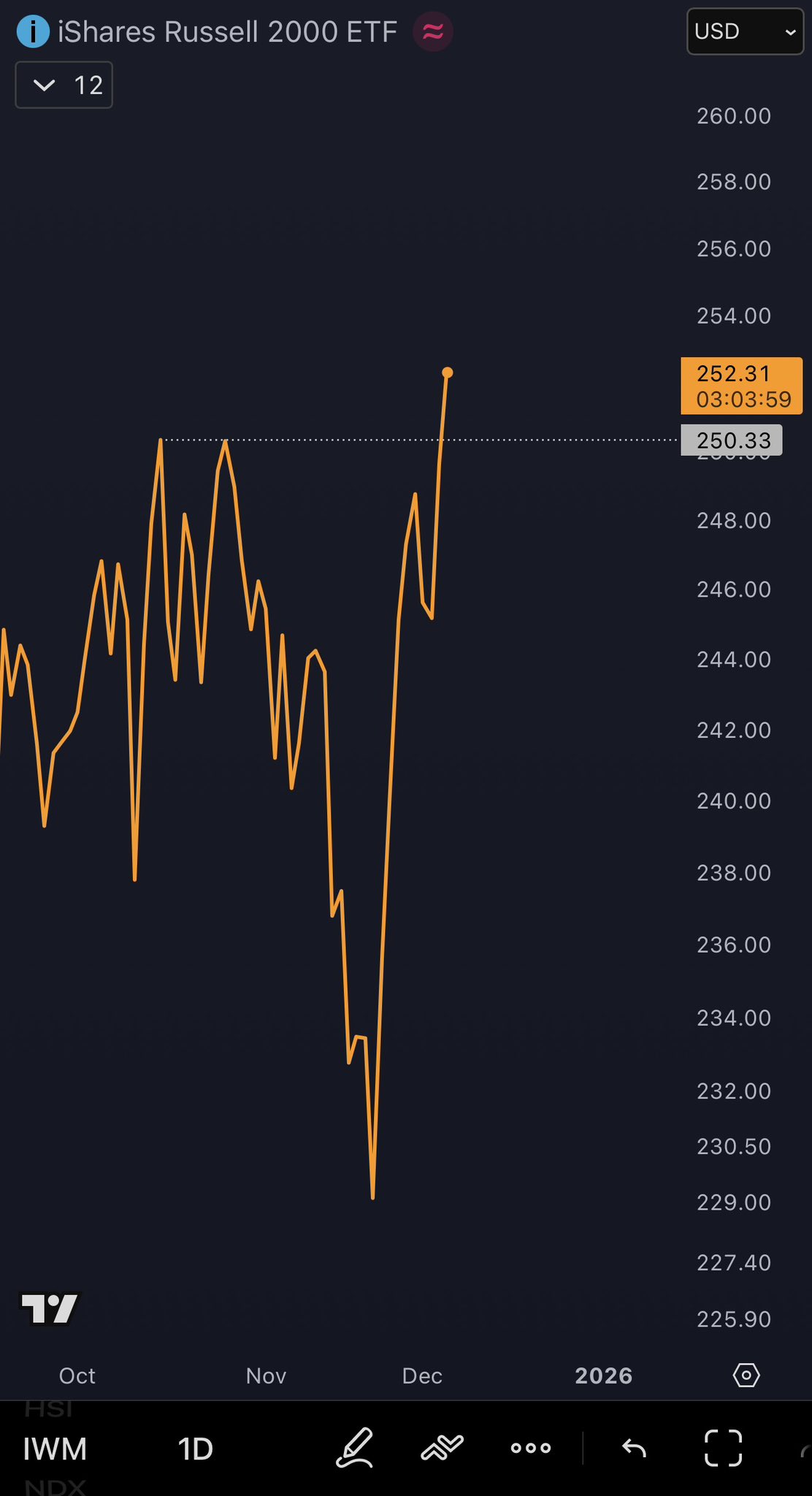
Task: Click the last price dot on the chart line
Action: click(x=448, y=373)
